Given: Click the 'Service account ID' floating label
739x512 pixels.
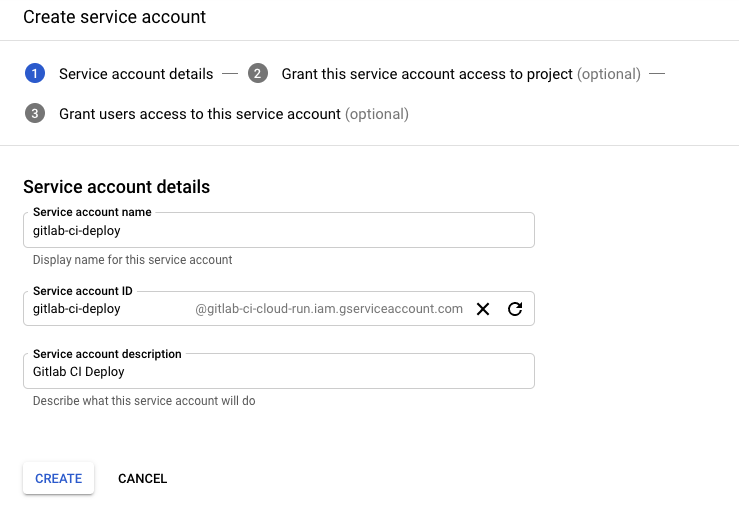Looking at the screenshot, I should (x=83, y=291).
